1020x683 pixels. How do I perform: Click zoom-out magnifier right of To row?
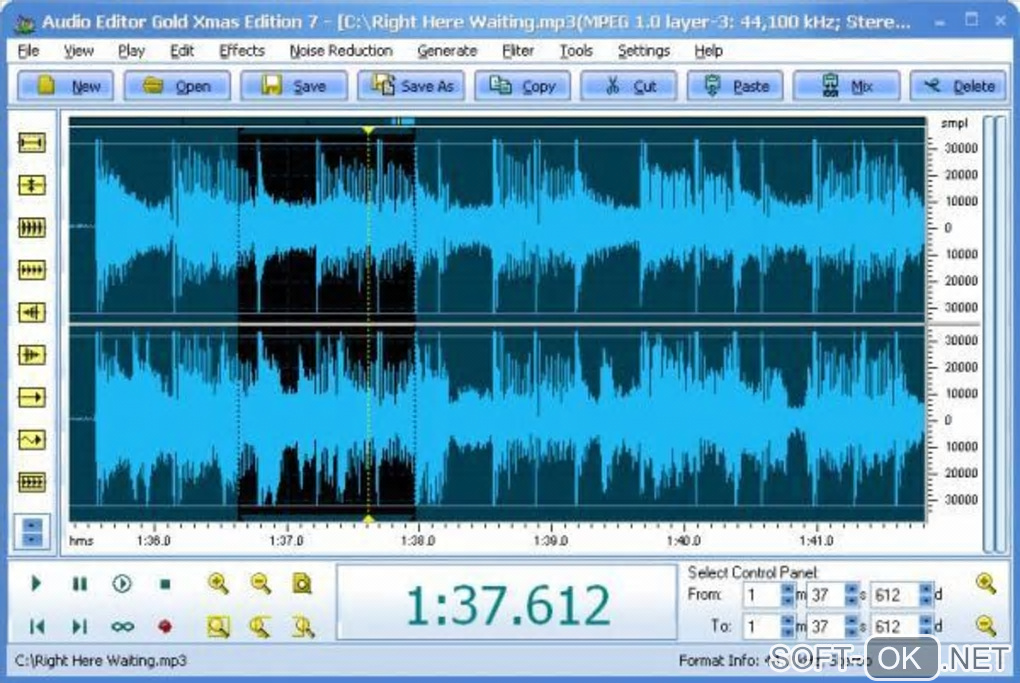coord(986,626)
